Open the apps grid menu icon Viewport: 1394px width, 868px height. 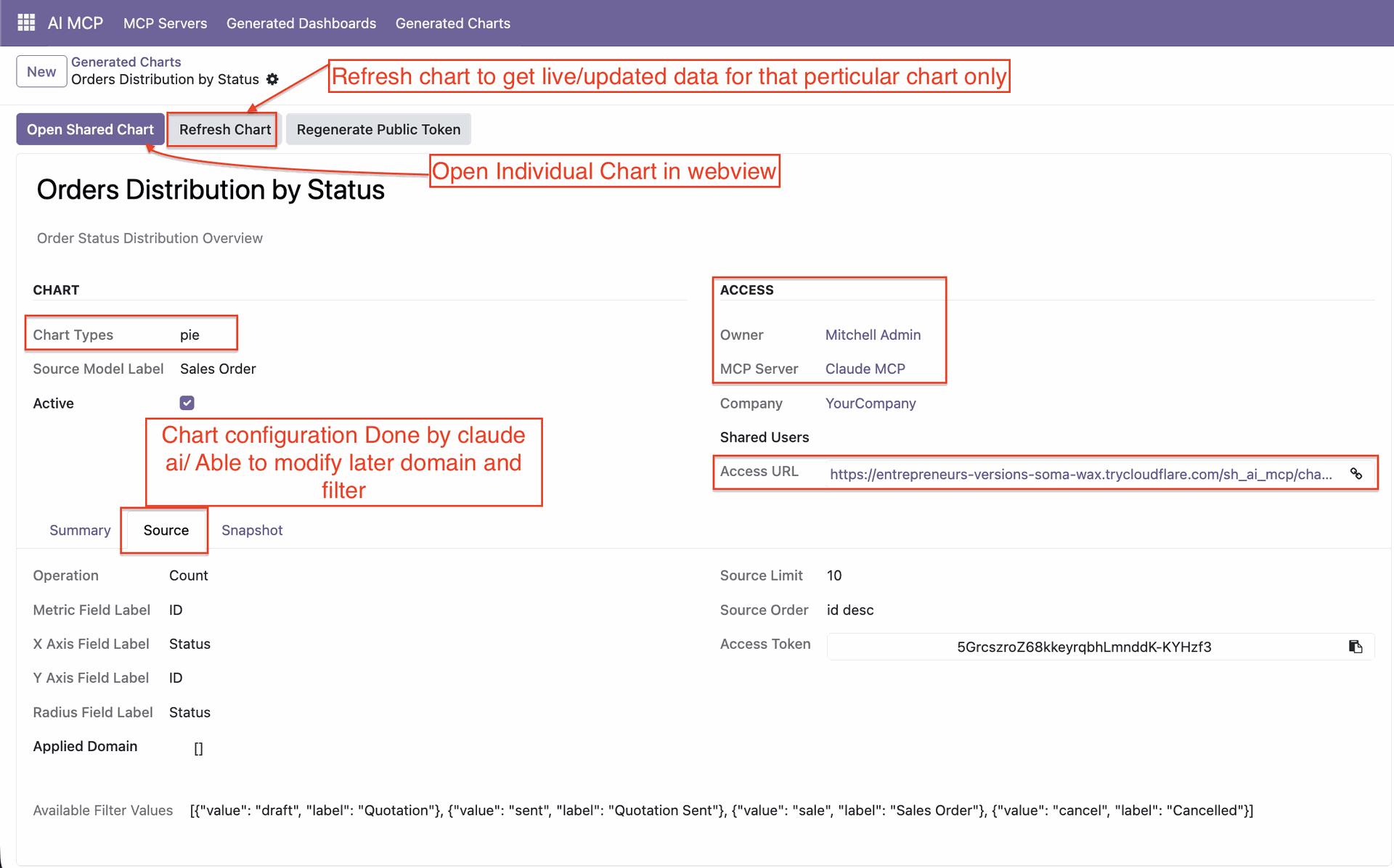click(x=26, y=22)
